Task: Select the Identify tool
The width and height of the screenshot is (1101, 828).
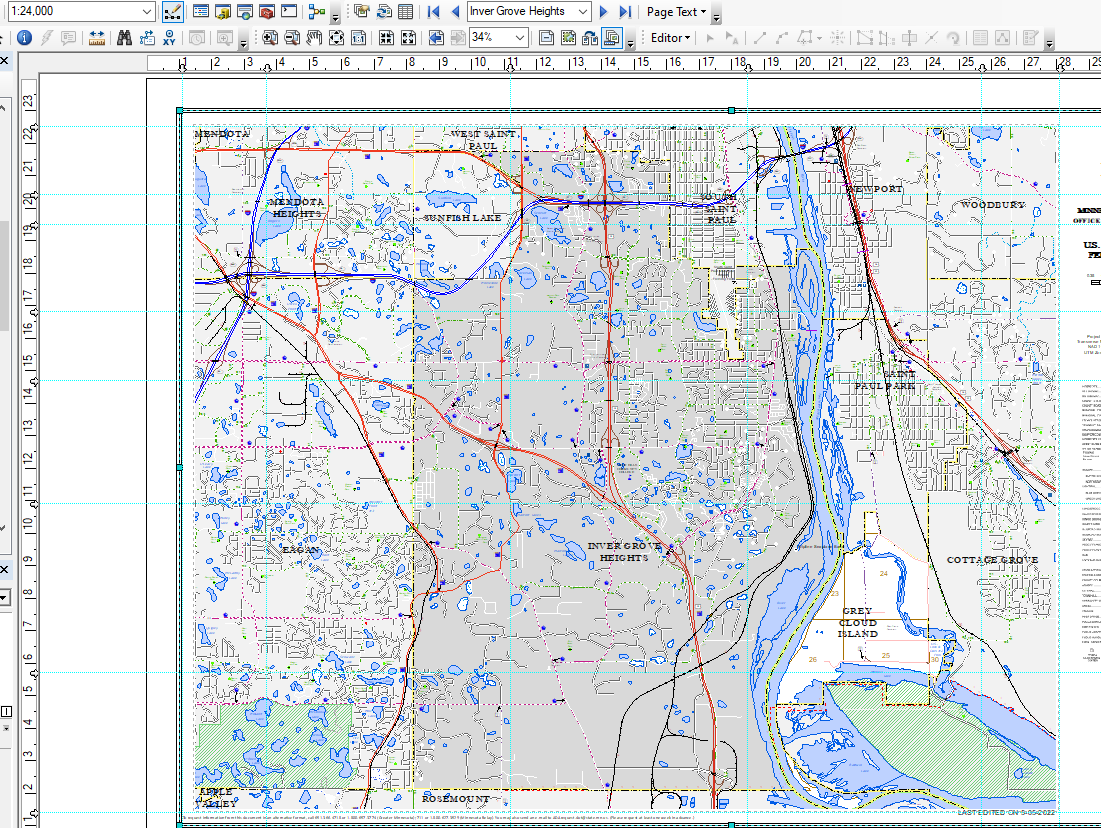Action: pyautogui.click(x=24, y=38)
